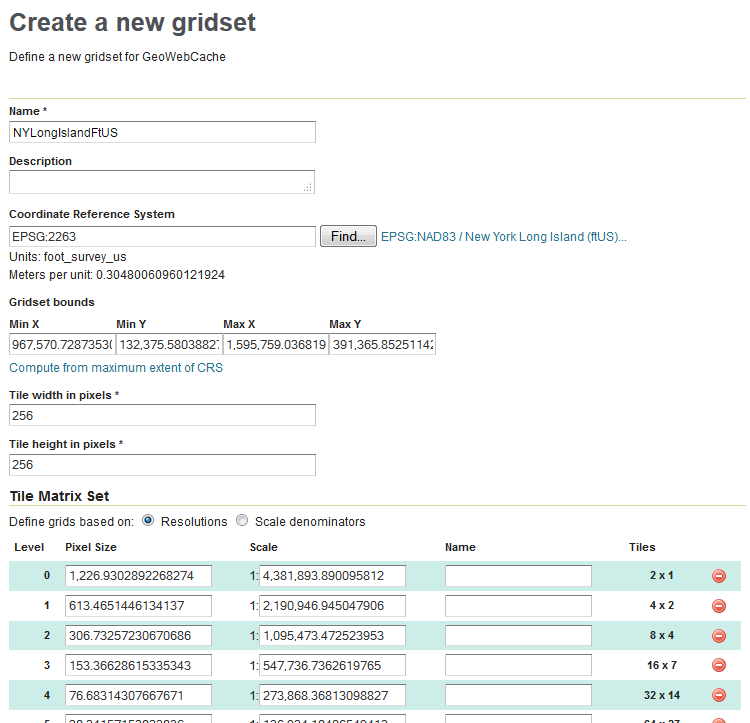The height and width of the screenshot is (723, 750).
Task: Open the EPSG:NAD83 New York Long Island link
Action: (503, 237)
